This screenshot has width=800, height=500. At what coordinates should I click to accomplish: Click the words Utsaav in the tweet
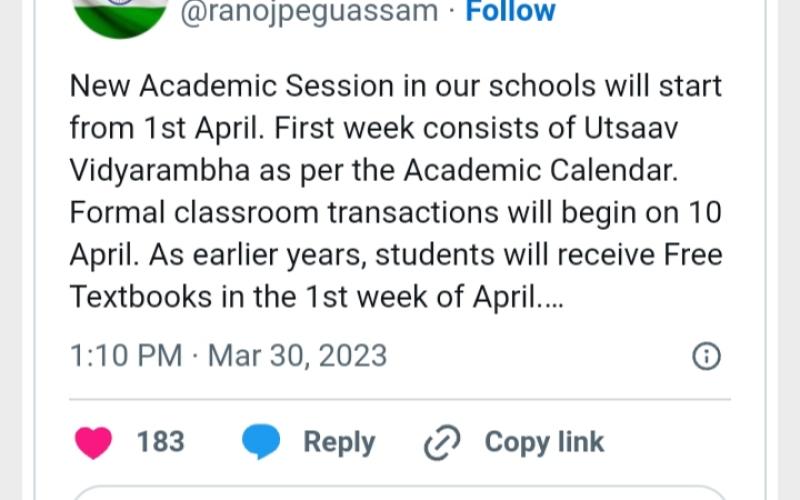(x=631, y=128)
